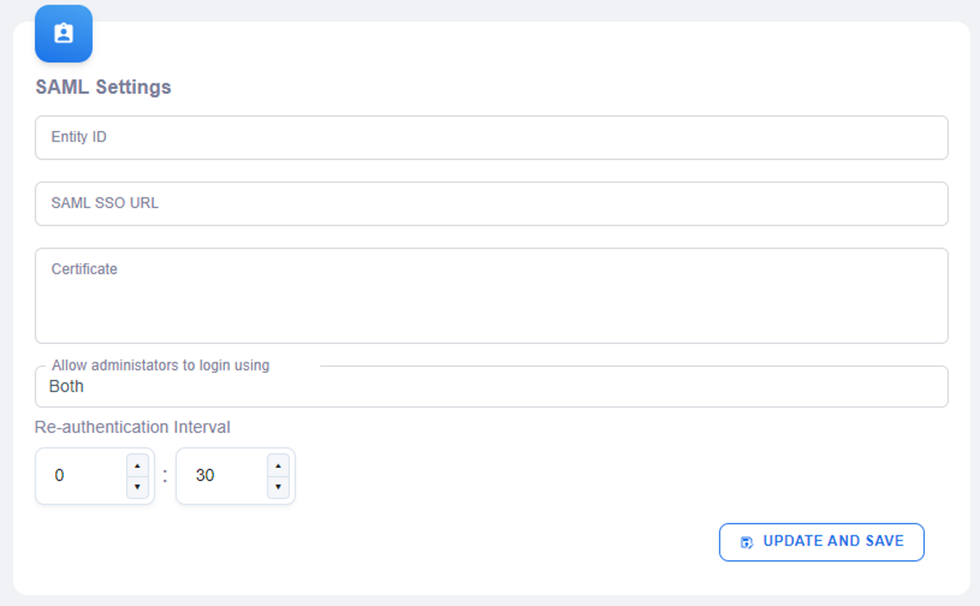The image size is (980, 606).
Task: Click the colon between hours and minutes
Action: [x=165, y=477]
